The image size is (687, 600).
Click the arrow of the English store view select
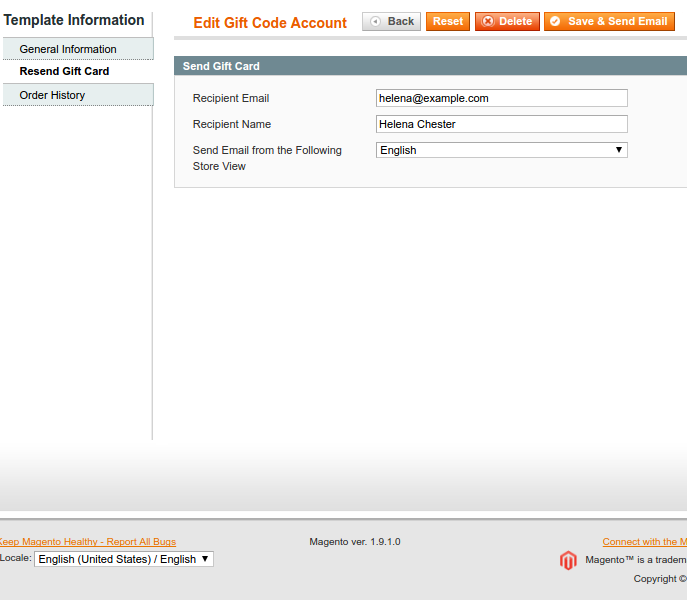point(619,150)
